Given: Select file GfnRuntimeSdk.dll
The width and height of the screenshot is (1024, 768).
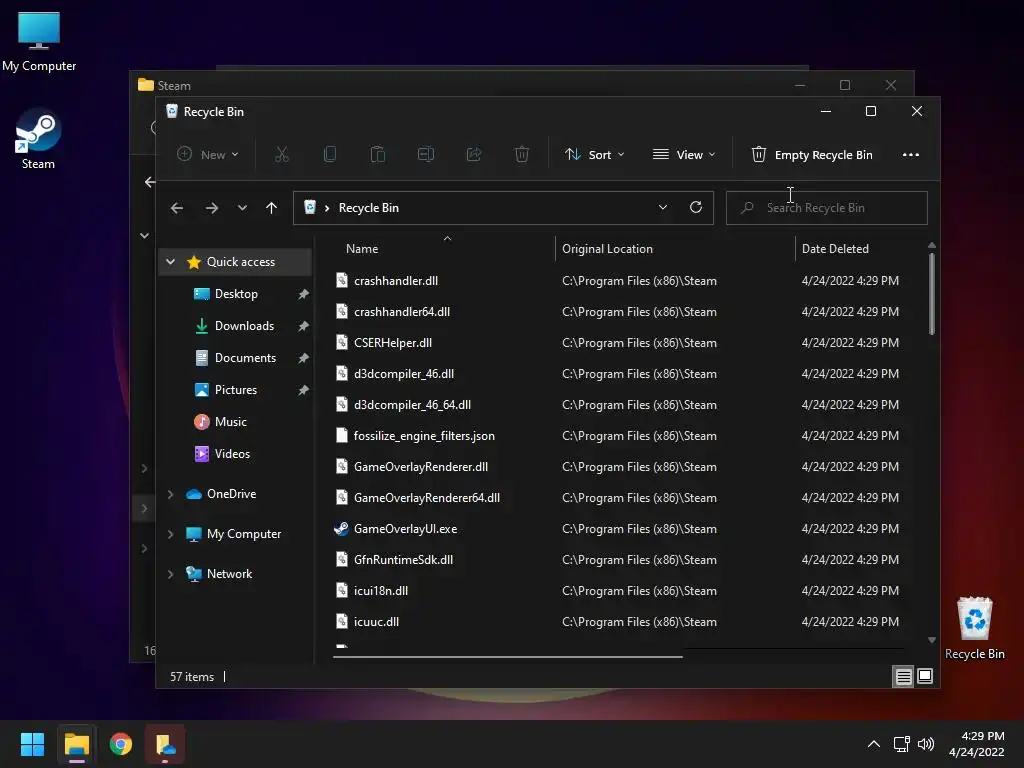Looking at the screenshot, I should 403,560.
